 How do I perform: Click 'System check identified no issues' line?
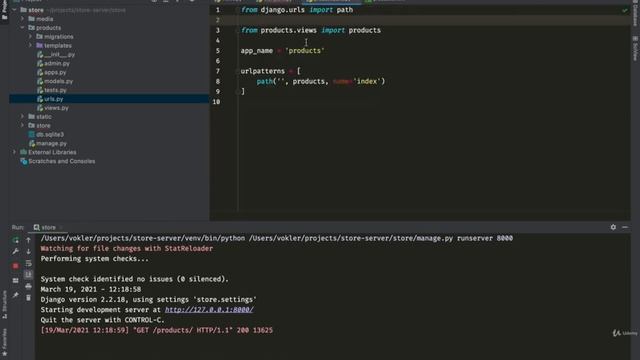[x=135, y=279]
